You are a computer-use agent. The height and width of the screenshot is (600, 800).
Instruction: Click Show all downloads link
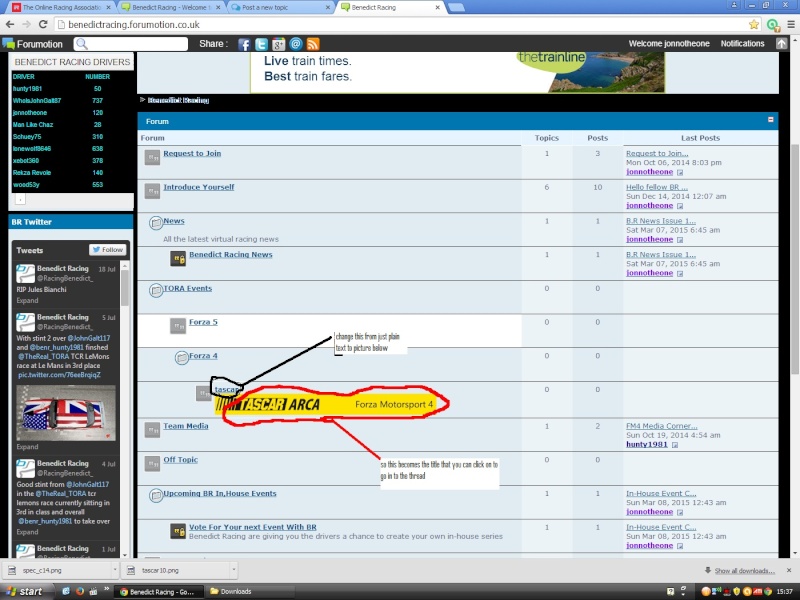tap(744, 570)
